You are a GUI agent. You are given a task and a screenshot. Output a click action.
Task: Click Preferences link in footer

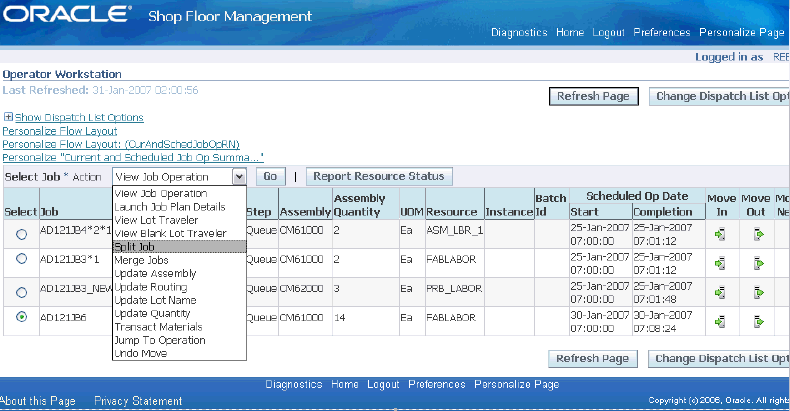pyautogui.click(x=437, y=384)
